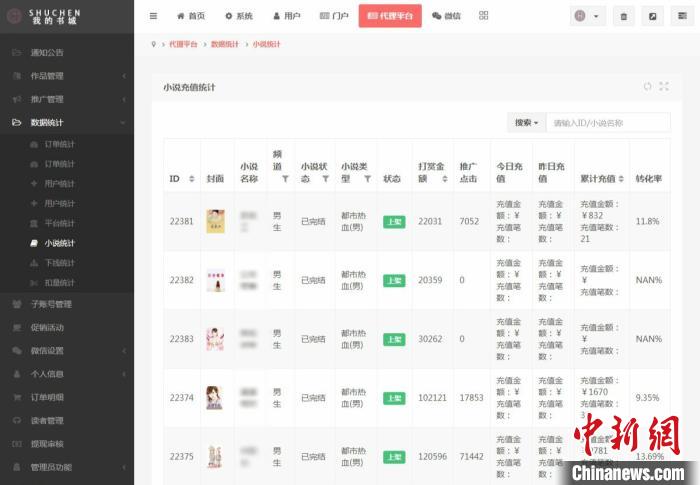Click the hamburger menu icon in top bar
This screenshot has width=700, height=485.
tap(153, 16)
